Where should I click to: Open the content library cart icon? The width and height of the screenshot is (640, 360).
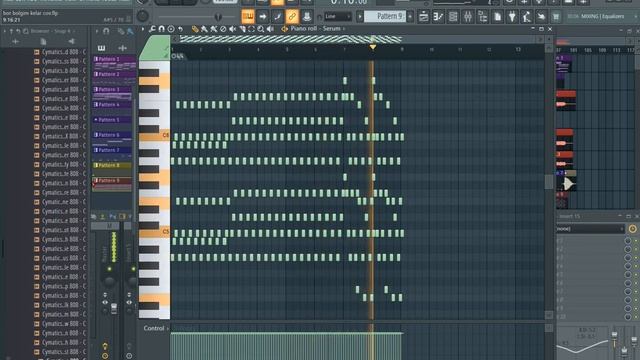556,17
